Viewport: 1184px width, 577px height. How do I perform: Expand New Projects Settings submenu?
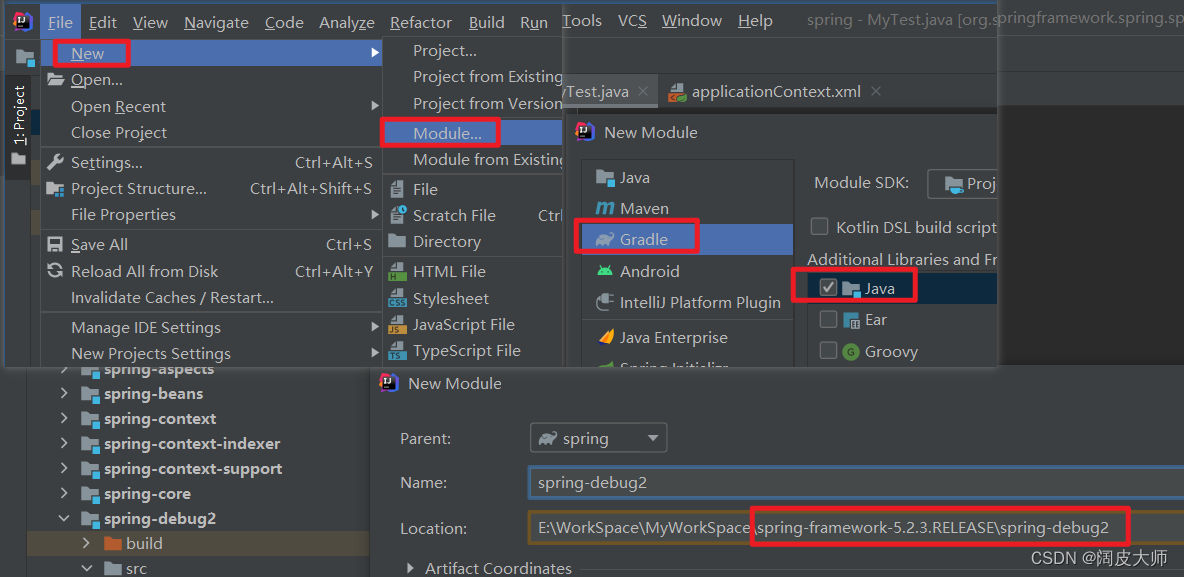point(211,353)
